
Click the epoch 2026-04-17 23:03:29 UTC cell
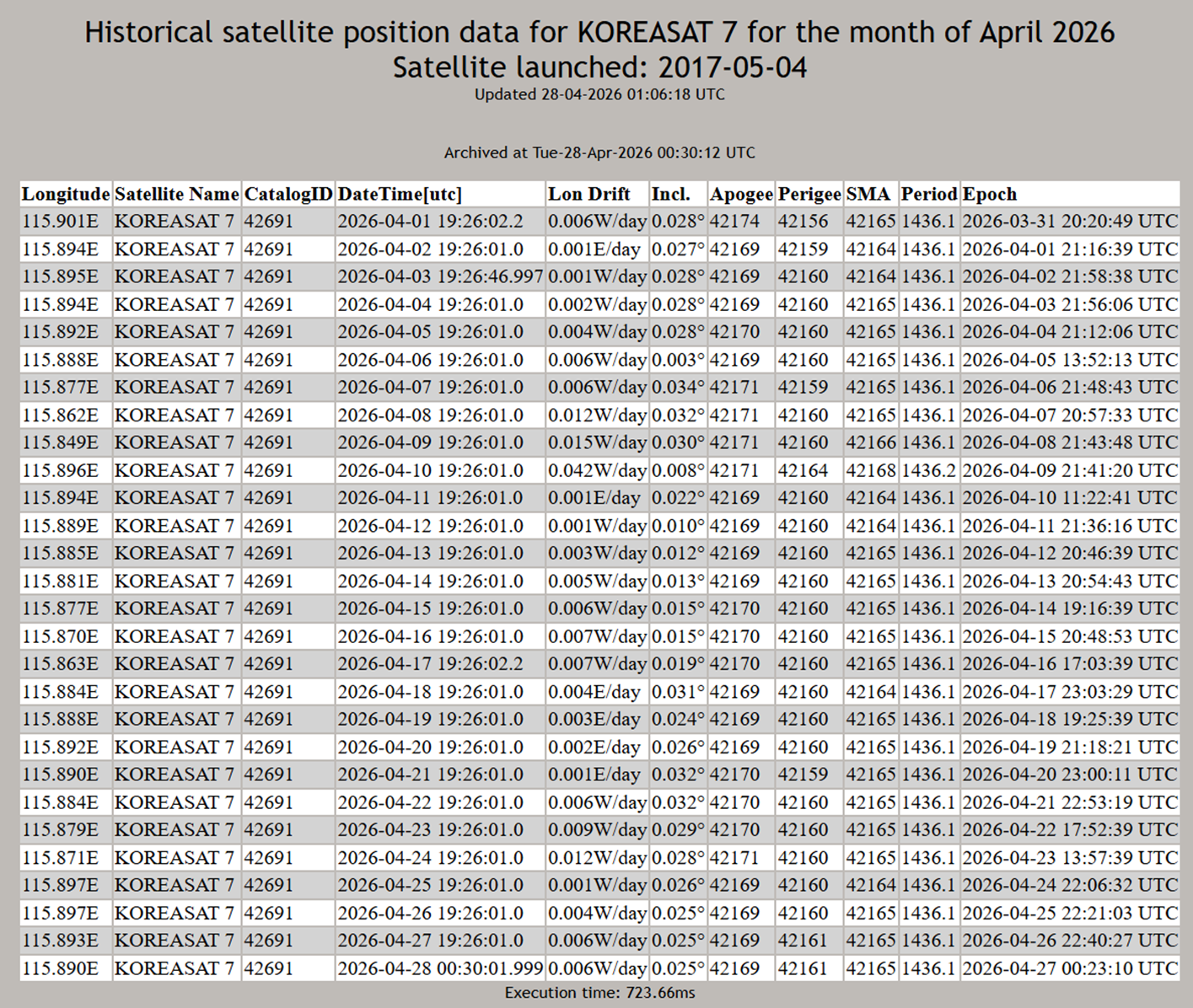point(1069,692)
